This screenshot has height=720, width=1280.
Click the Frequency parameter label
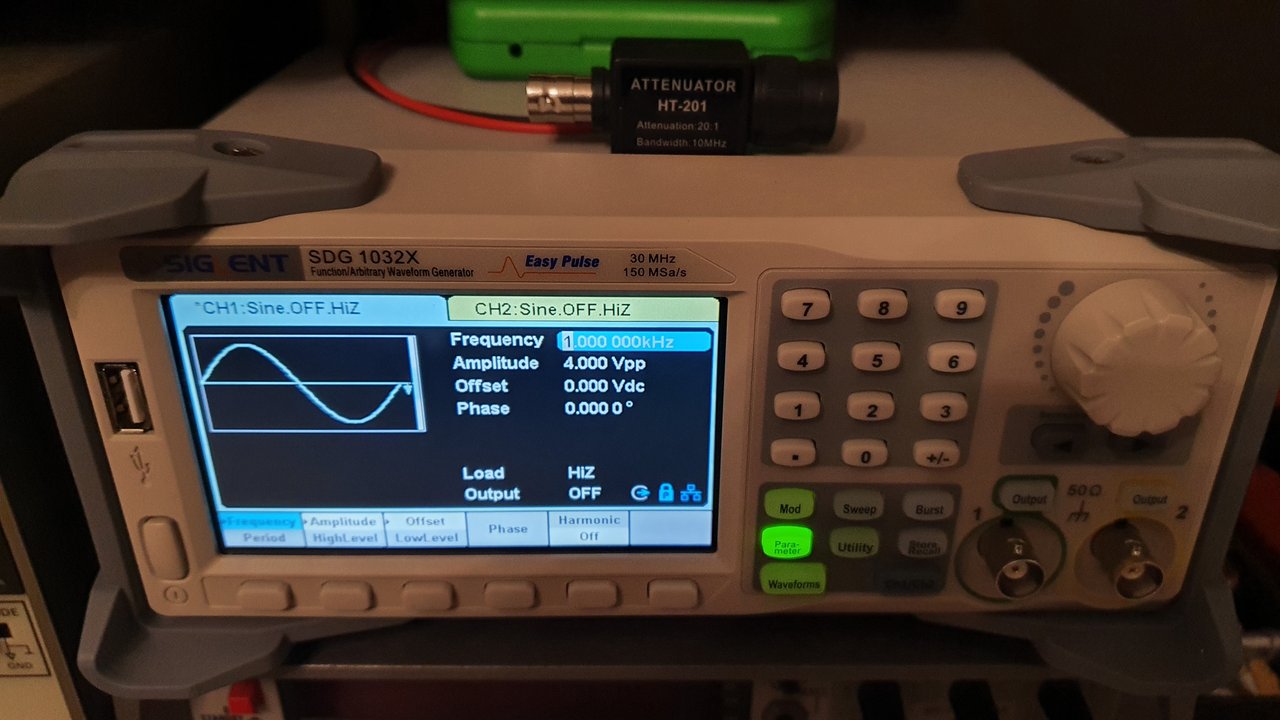[x=497, y=340]
